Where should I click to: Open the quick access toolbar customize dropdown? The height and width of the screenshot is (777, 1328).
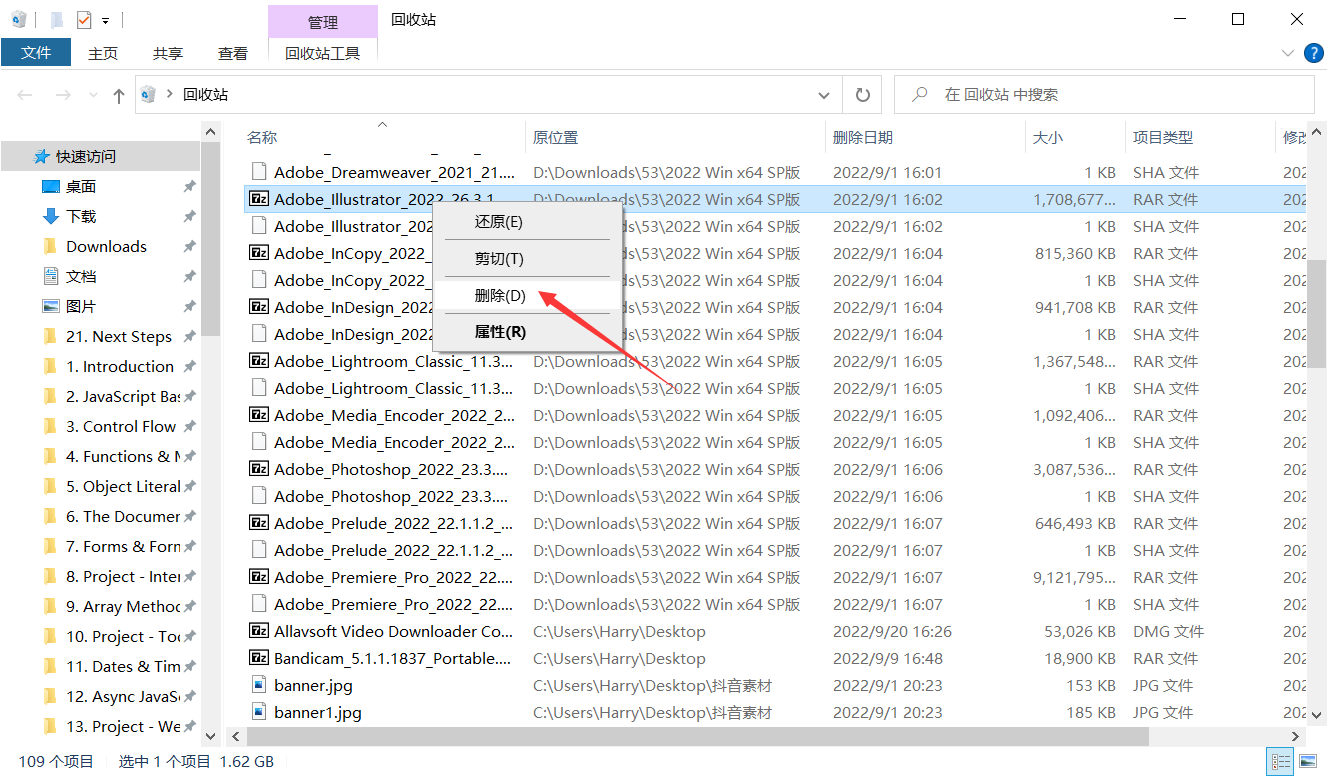pos(105,20)
